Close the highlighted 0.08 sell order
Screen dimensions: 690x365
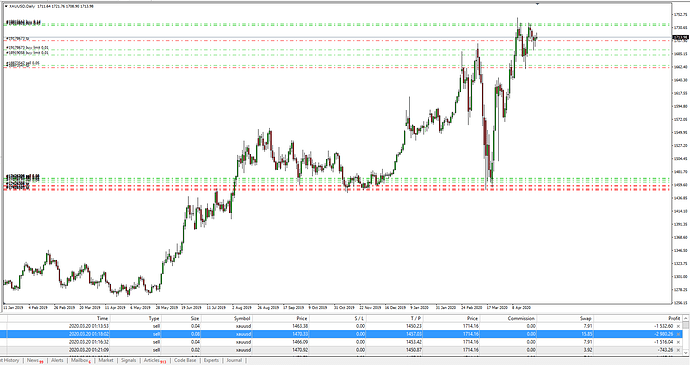tap(678, 334)
